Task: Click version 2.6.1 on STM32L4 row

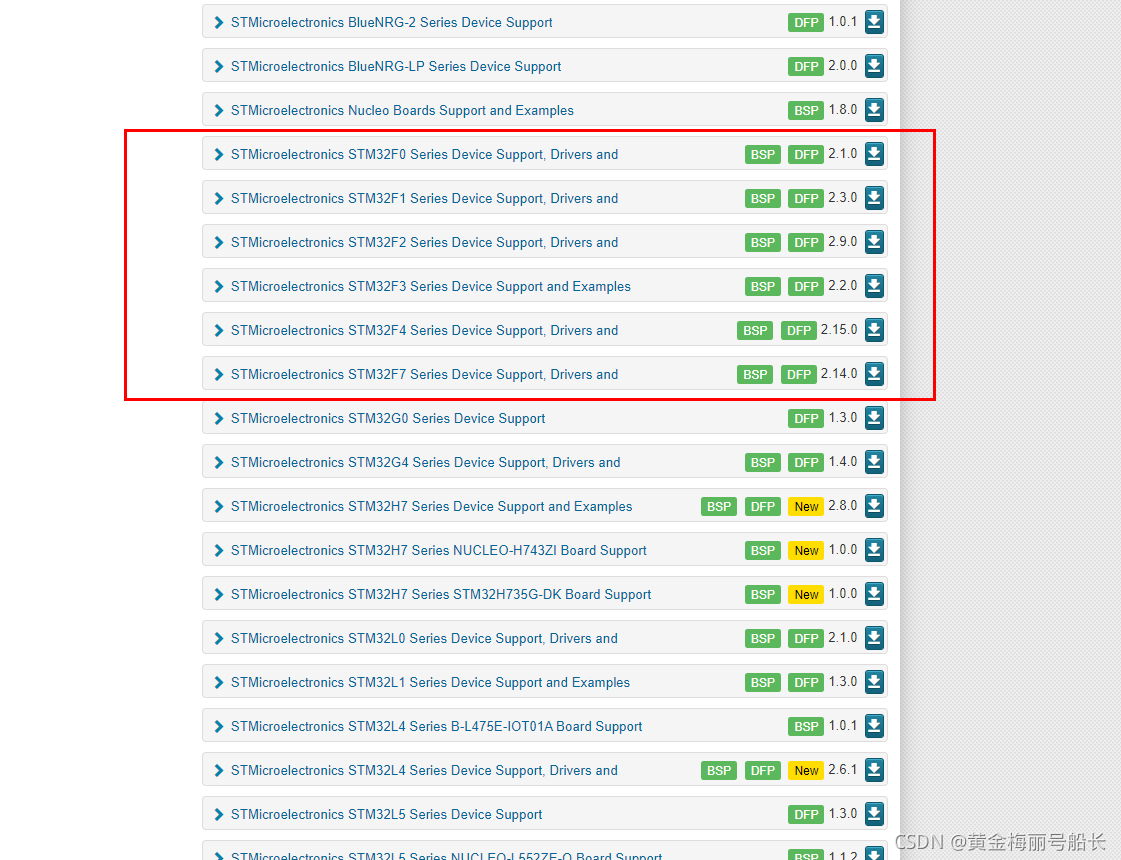Action: 843,770
